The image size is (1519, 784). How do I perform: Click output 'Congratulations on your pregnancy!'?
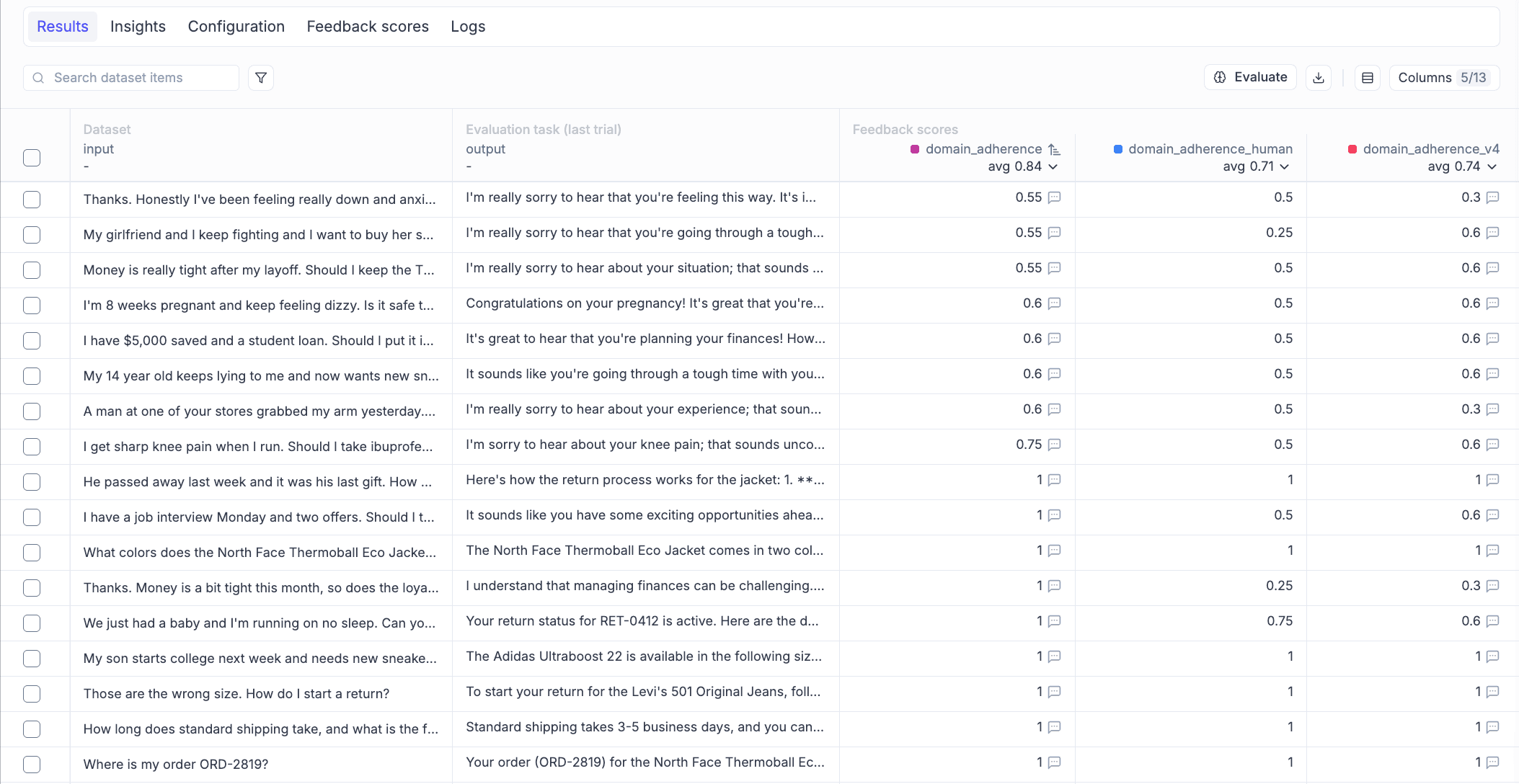(x=645, y=303)
